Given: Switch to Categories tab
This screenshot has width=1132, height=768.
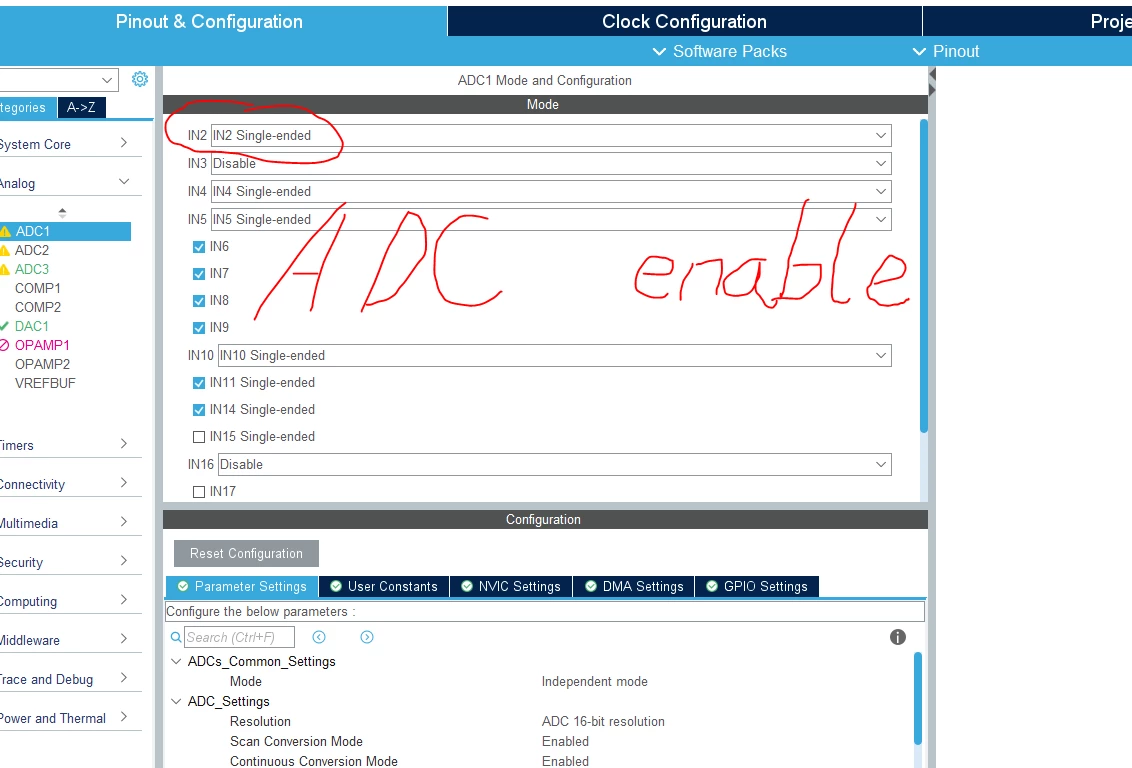Looking at the screenshot, I should pos(27,108).
